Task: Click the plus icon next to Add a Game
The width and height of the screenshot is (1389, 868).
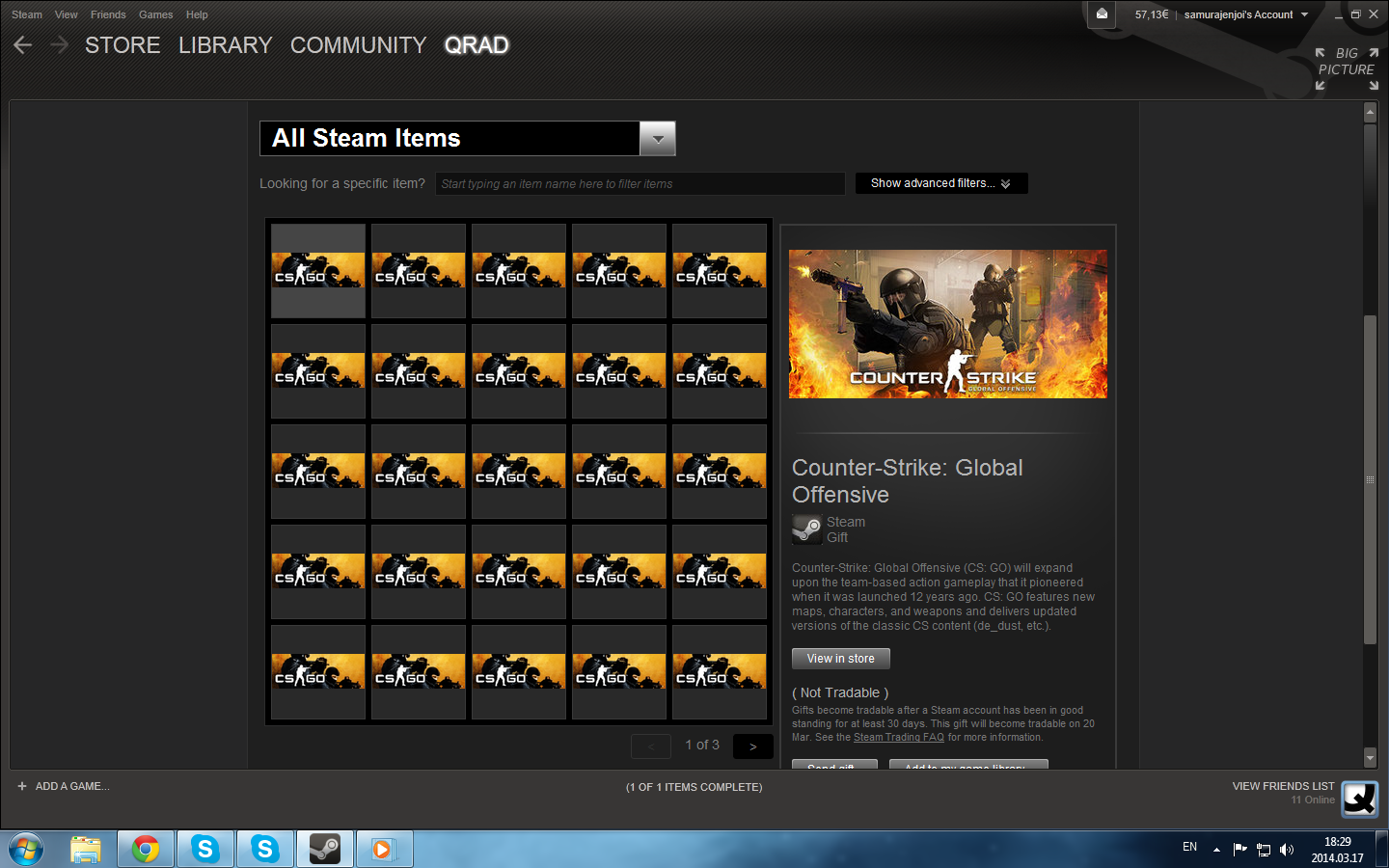Action: 21,786
